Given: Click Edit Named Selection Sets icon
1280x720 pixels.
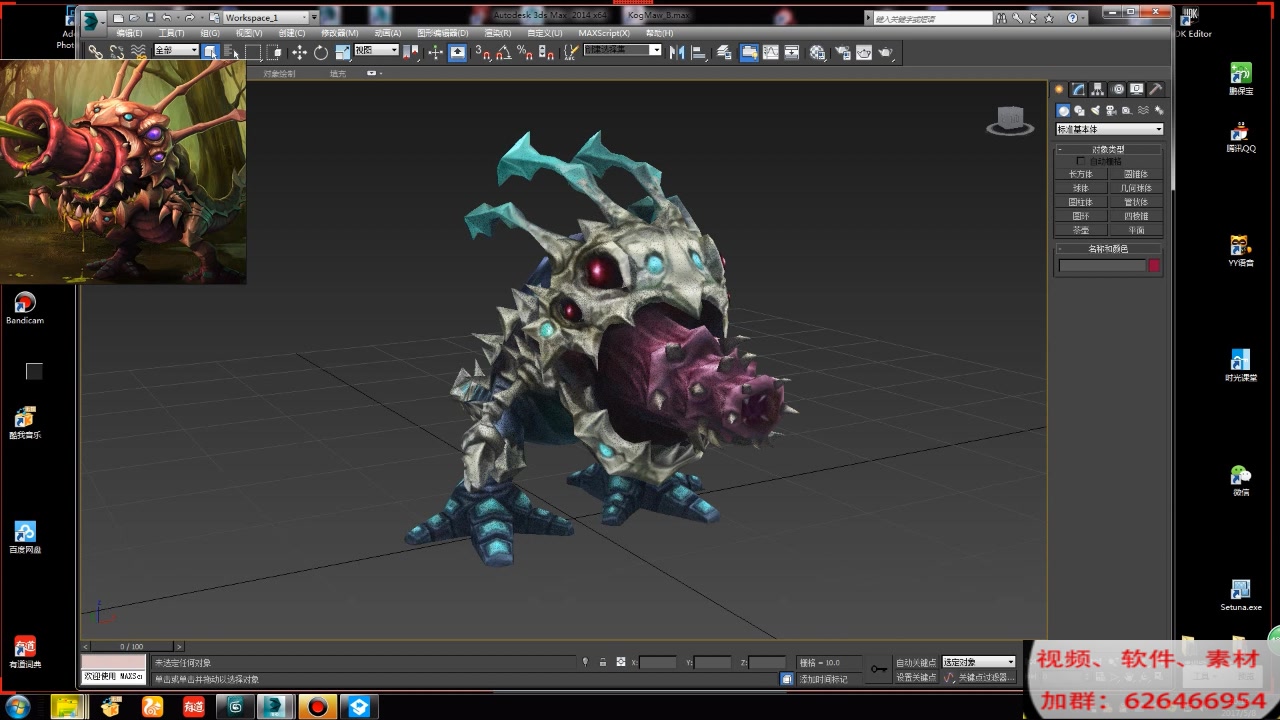Looking at the screenshot, I should (x=571, y=52).
